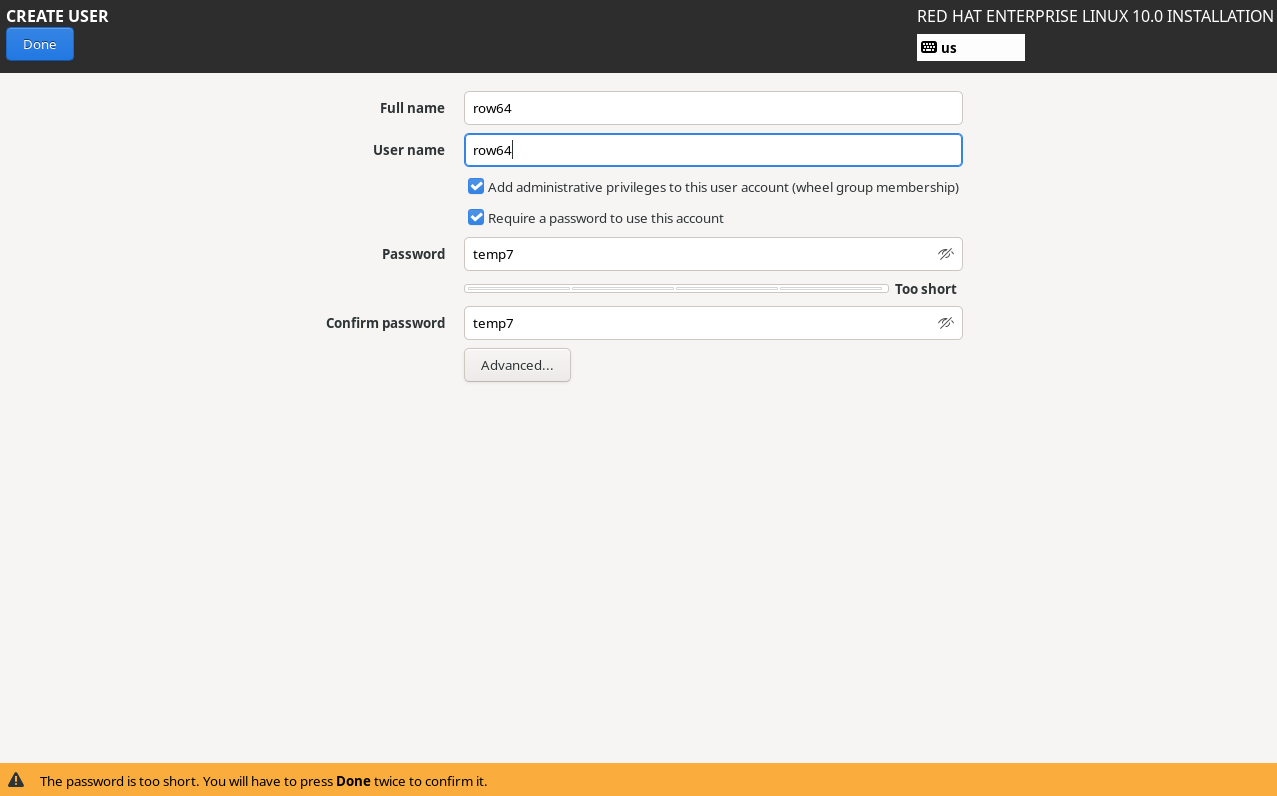Hide password with Password field eye icon
1277x796 pixels.
(945, 254)
